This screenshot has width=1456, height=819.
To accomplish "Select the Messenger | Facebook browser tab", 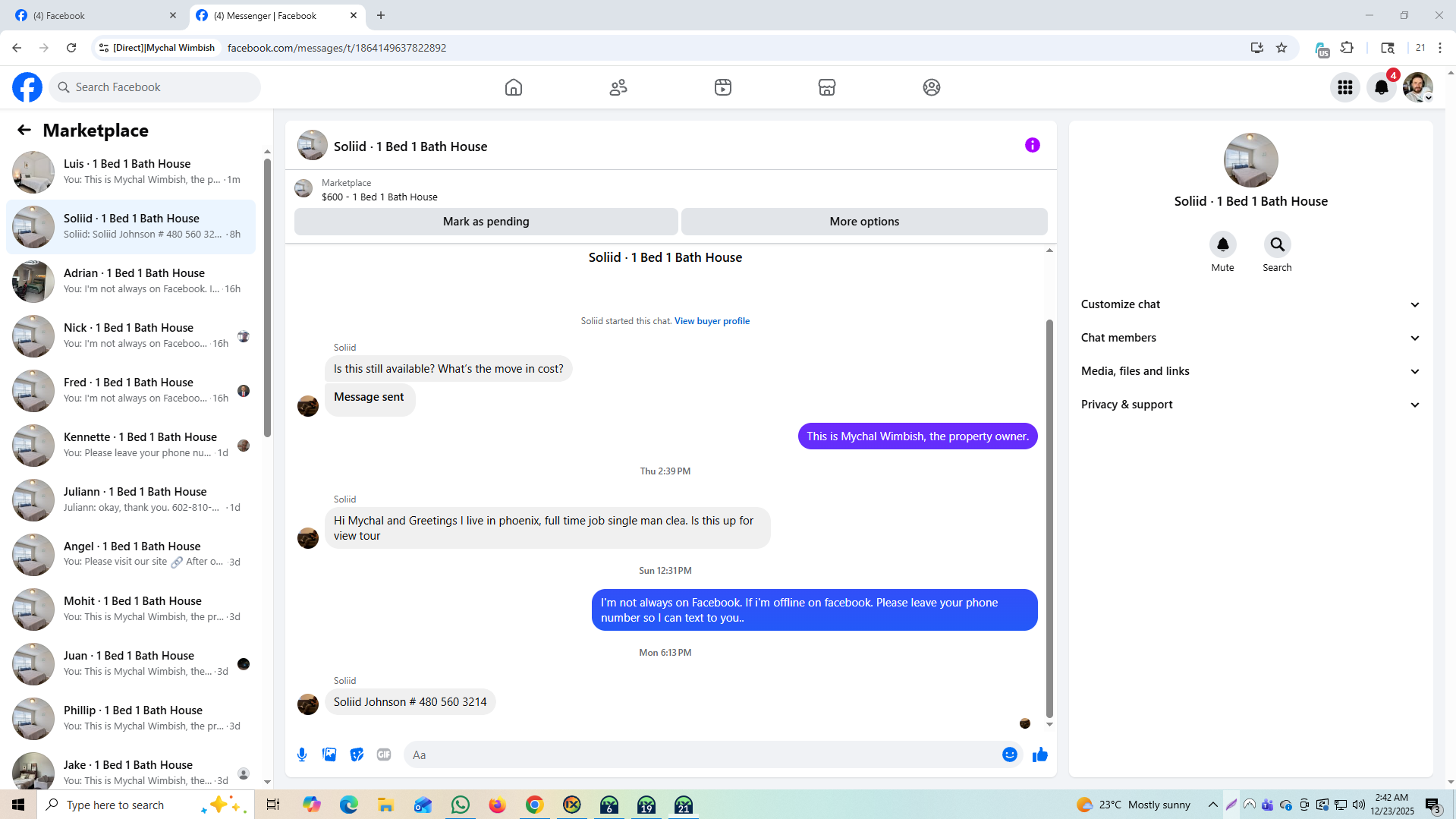I will [275, 15].
